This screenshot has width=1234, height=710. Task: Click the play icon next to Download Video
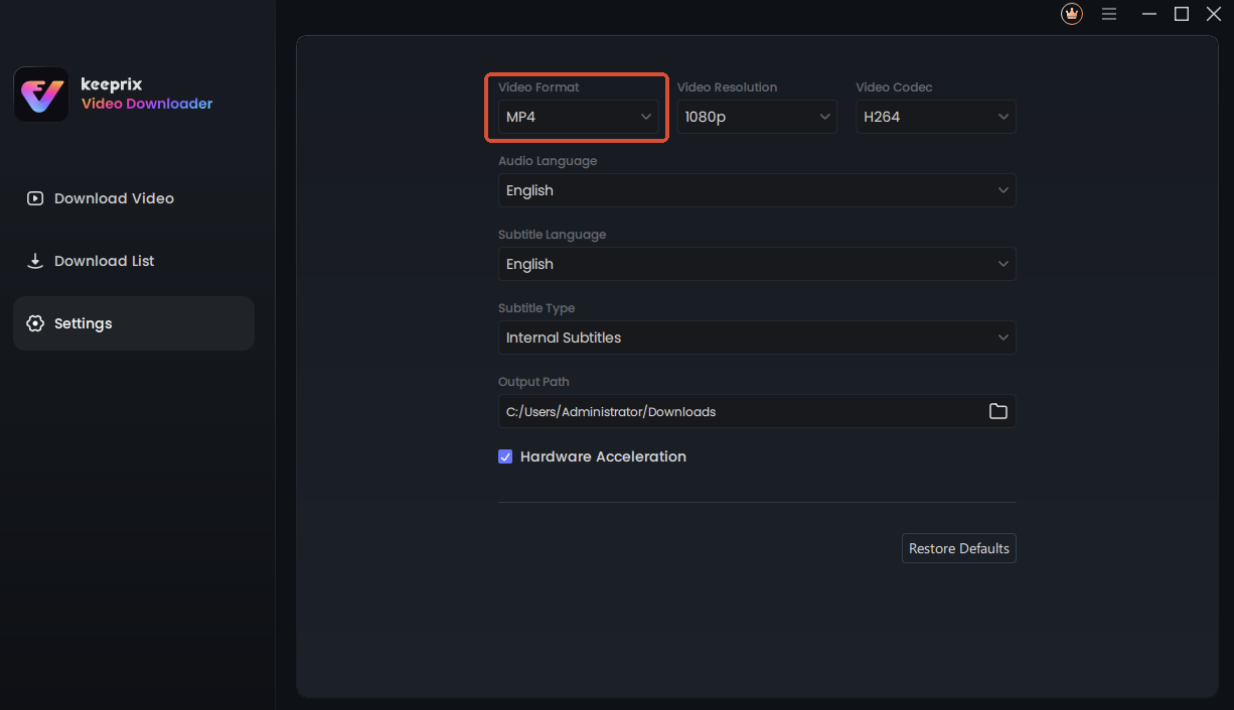point(35,198)
